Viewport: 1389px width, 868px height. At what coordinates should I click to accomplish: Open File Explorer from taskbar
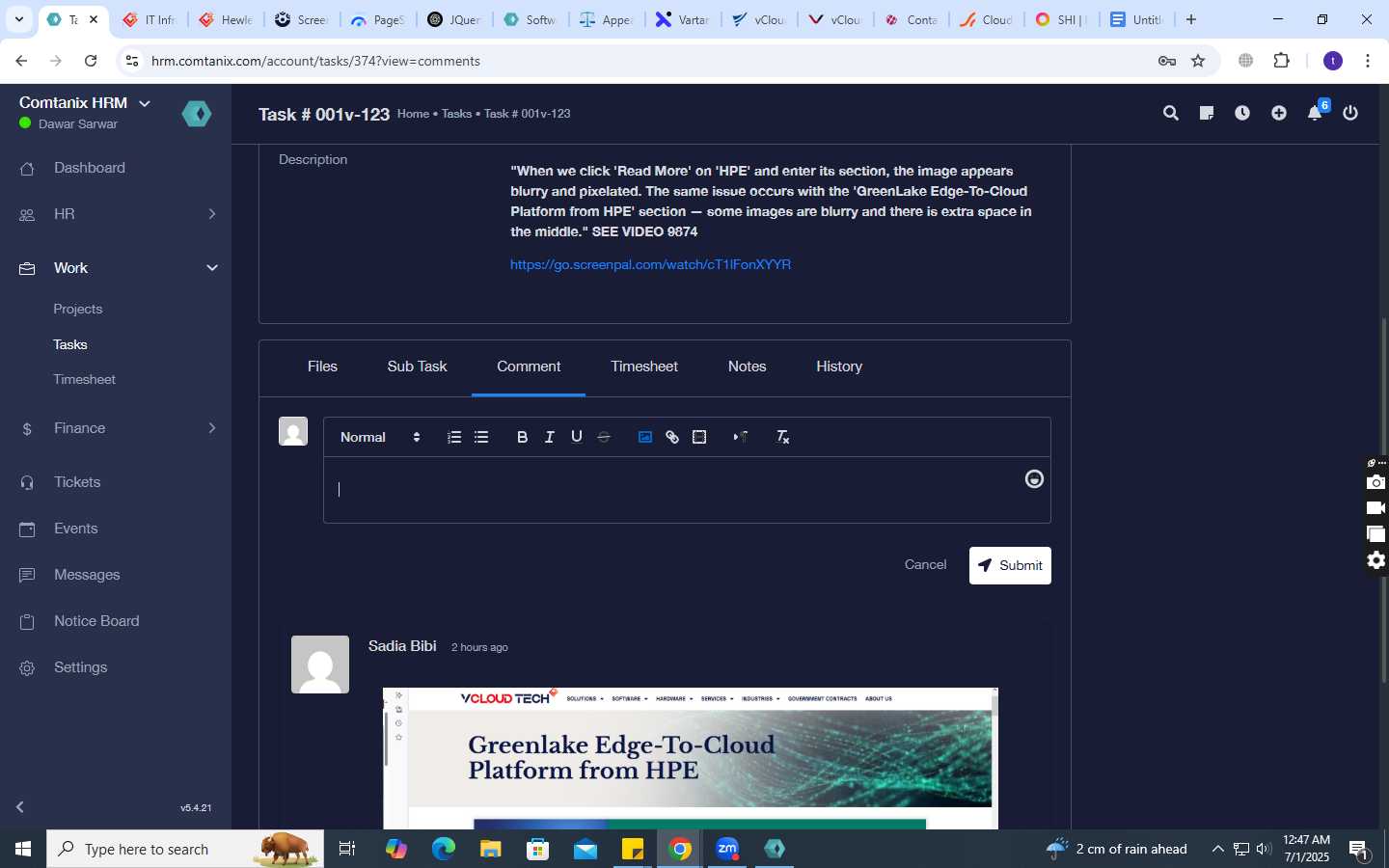pyautogui.click(x=491, y=849)
